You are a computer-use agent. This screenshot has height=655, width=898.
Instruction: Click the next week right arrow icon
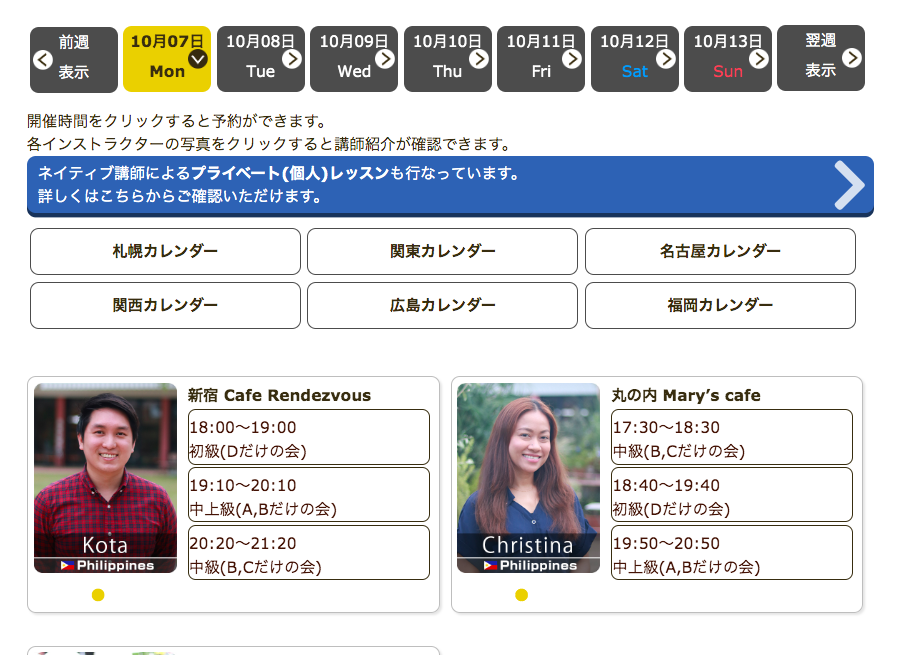pos(851,58)
